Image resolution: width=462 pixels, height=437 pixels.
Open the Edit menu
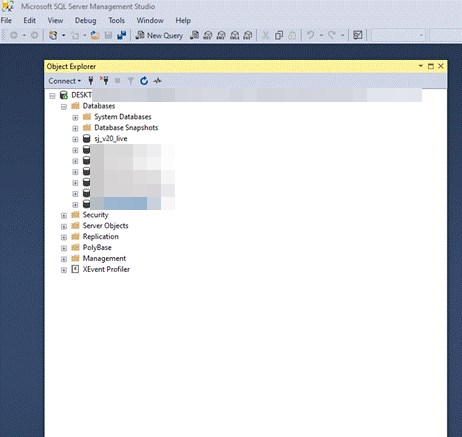29,20
